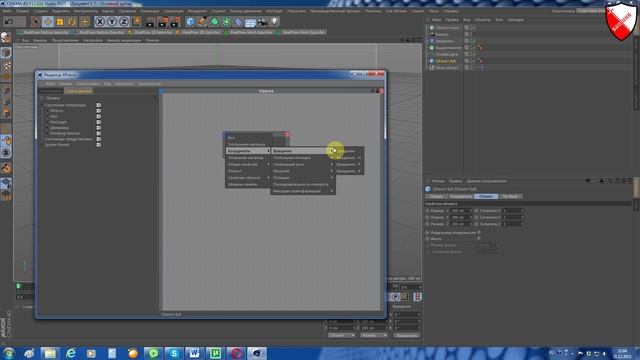Click RealFlow Particle Exporter button

pyautogui.click(x=100, y=32)
